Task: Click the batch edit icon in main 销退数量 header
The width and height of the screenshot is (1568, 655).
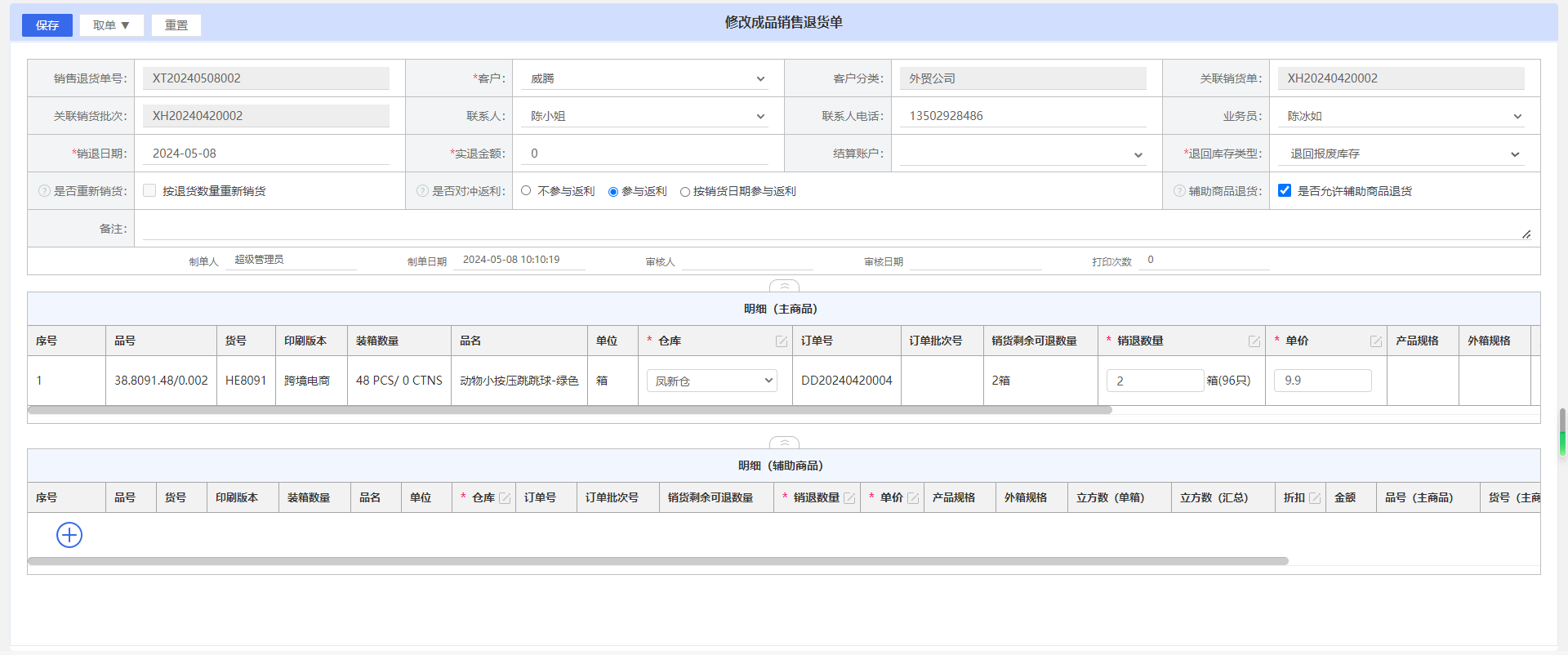Action: pos(1254,341)
